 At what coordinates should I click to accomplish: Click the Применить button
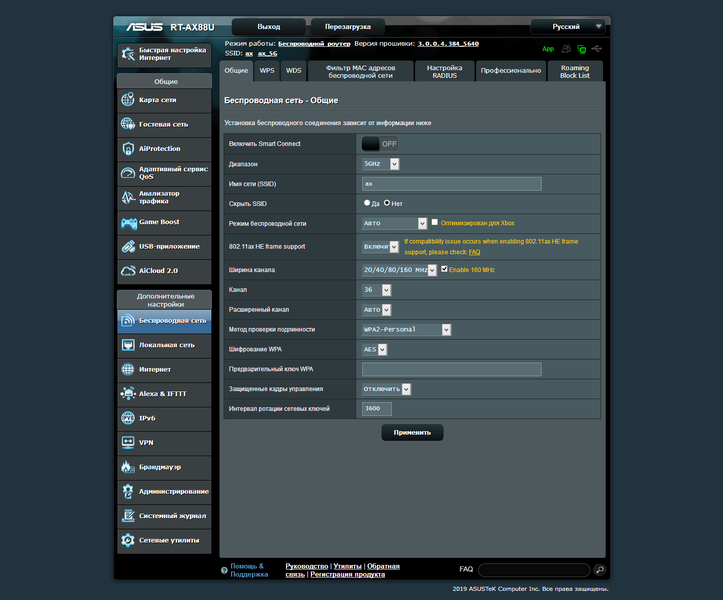(x=412, y=433)
